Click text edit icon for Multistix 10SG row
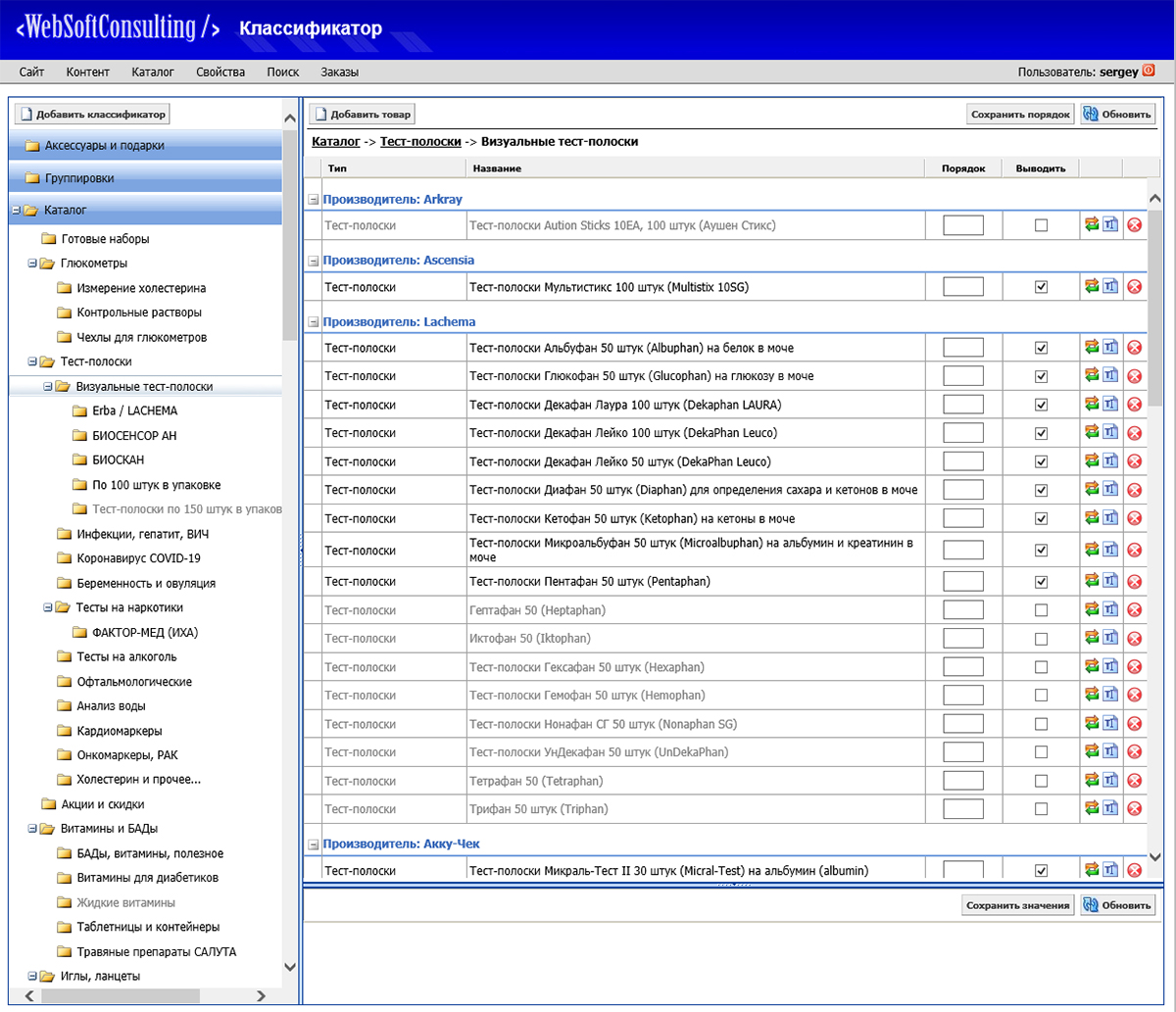The width and height of the screenshot is (1176, 1012). click(1110, 286)
